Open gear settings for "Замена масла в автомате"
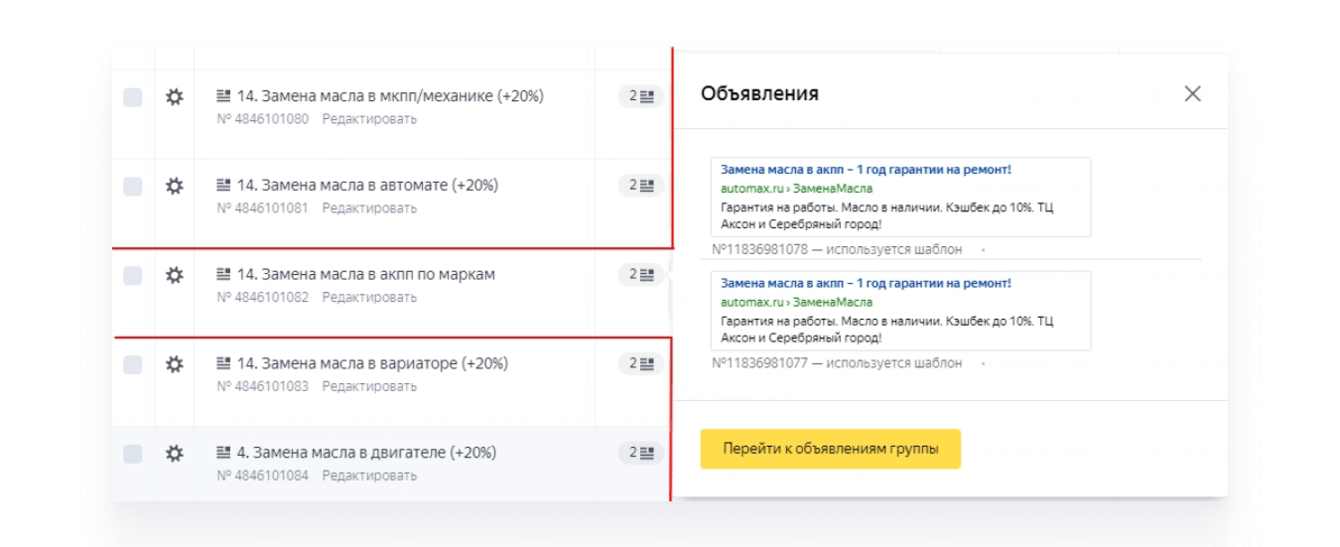 [x=174, y=186]
